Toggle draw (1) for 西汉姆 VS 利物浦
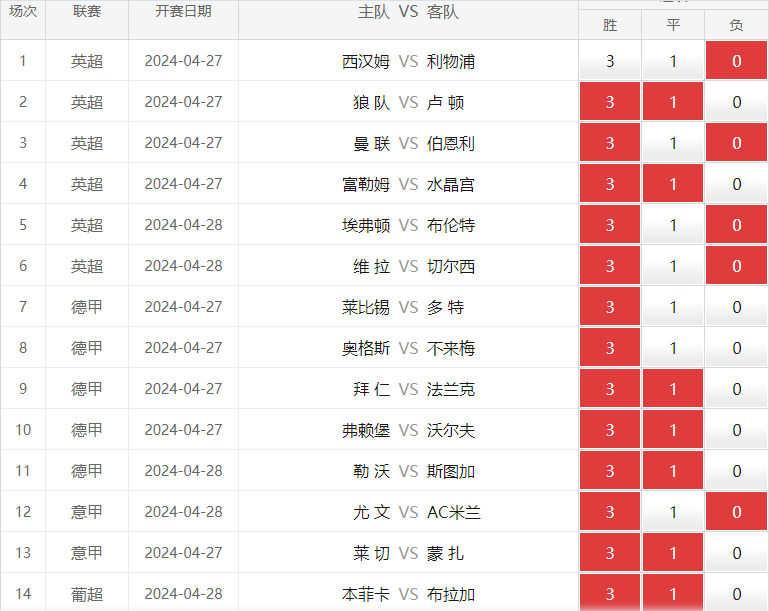The height and width of the screenshot is (611, 769). (673, 60)
